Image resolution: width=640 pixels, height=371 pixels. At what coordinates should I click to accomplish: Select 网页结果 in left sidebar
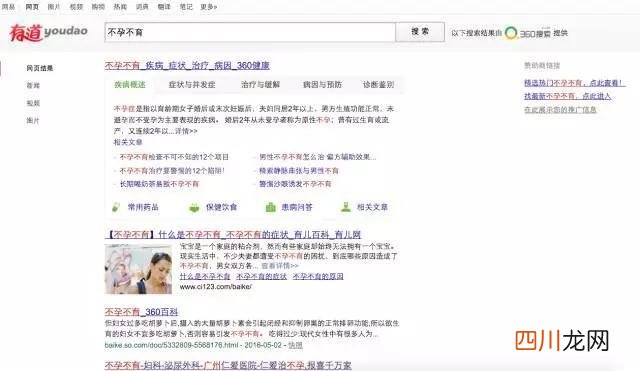(40, 68)
